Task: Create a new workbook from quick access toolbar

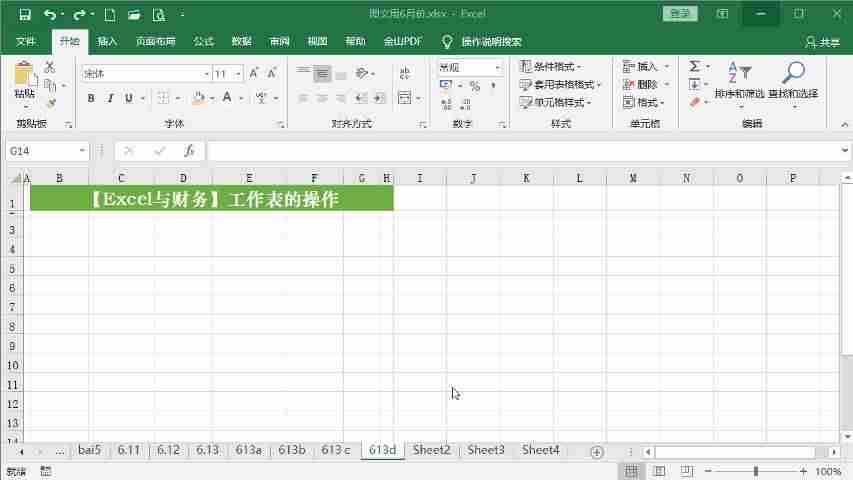Action: coord(109,15)
